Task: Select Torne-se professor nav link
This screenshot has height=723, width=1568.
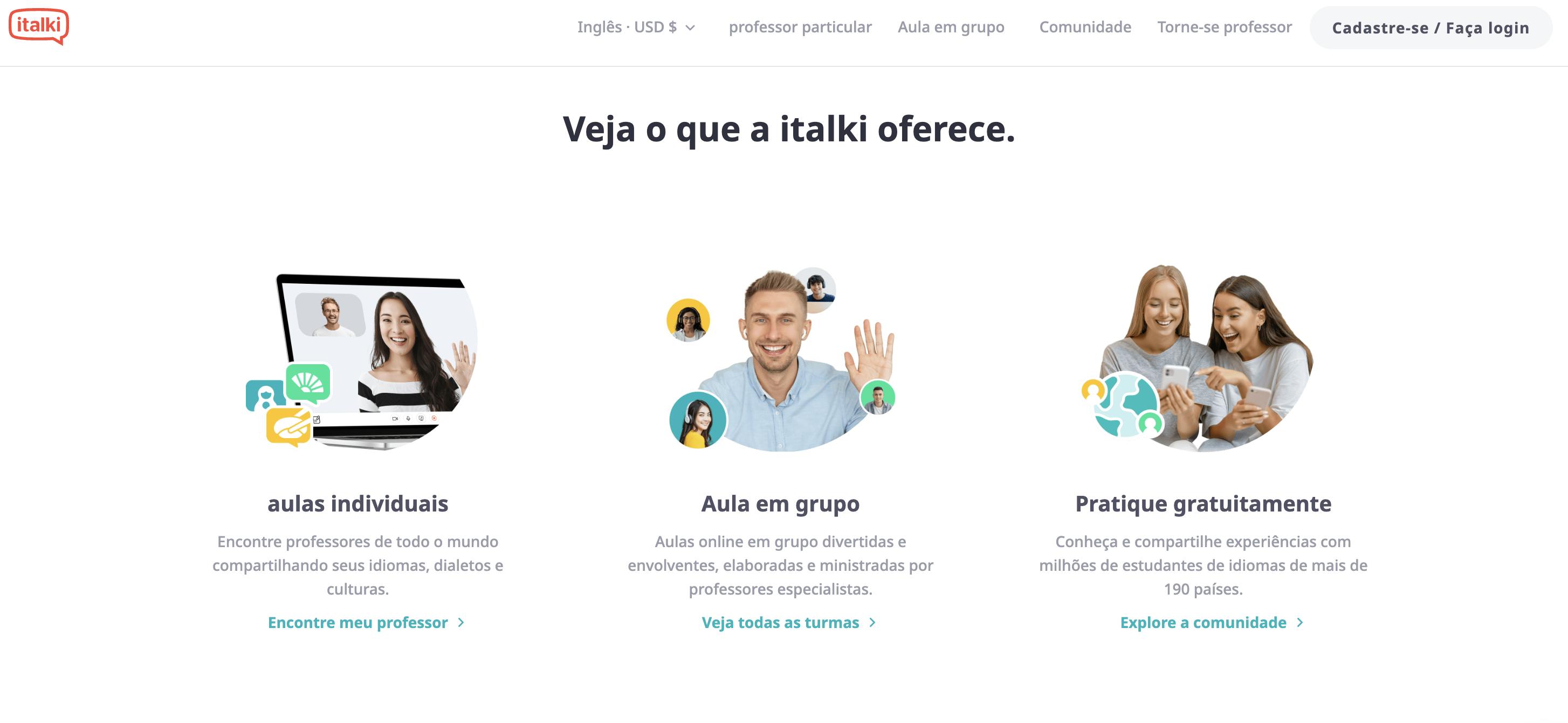Action: coord(1224,28)
